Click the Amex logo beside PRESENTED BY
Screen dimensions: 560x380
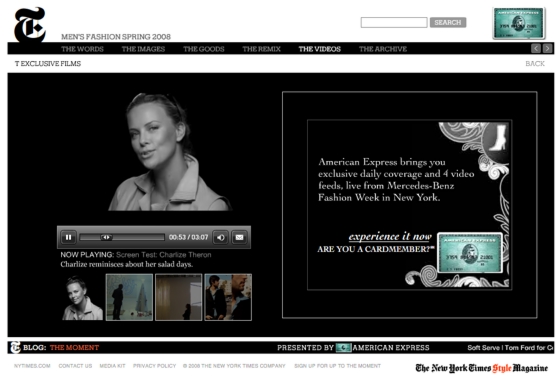click(344, 348)
